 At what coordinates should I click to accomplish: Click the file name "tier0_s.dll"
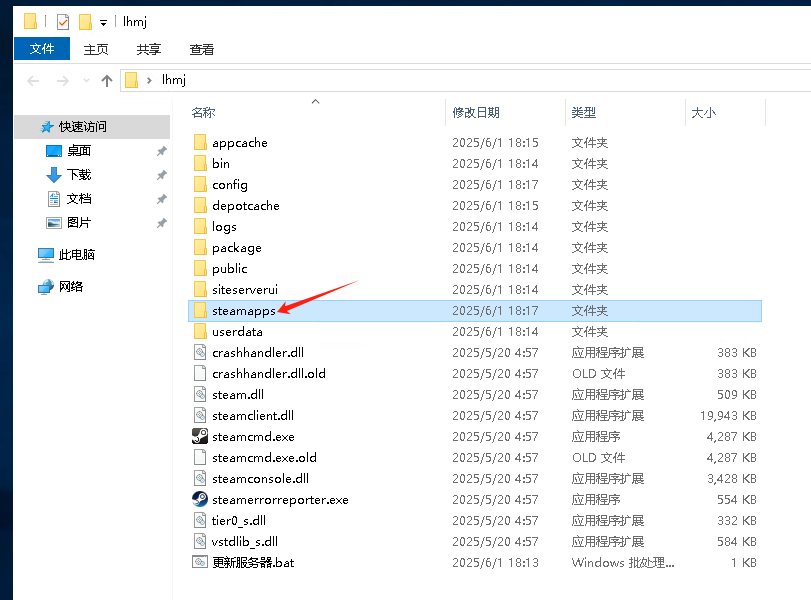click(x=239, y=520)
